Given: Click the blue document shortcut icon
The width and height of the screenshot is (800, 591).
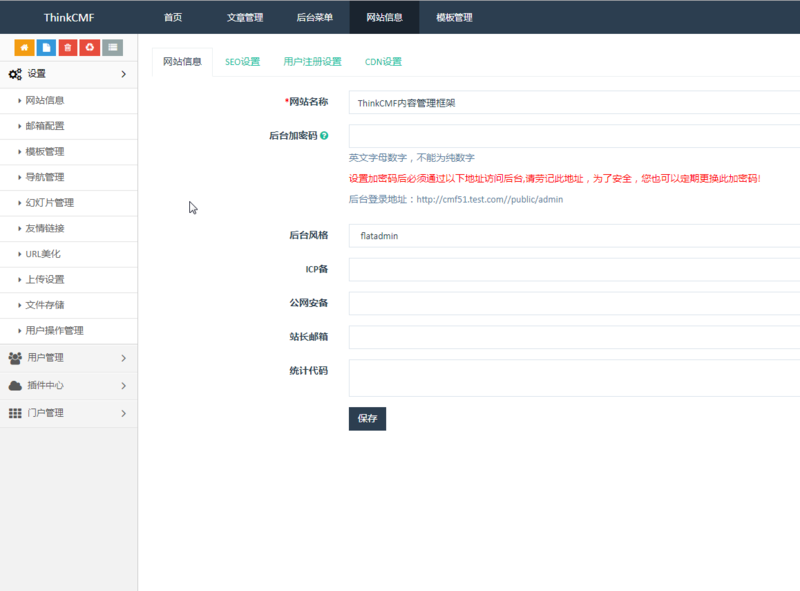Looking at the screenshot, I should 46,47.
